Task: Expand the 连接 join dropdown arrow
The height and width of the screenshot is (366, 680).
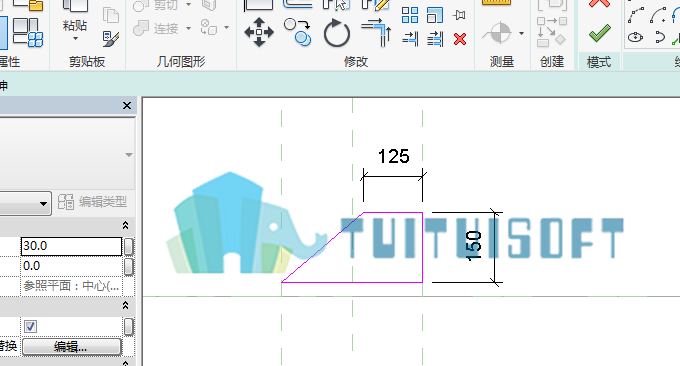Action: coord(188,29)
